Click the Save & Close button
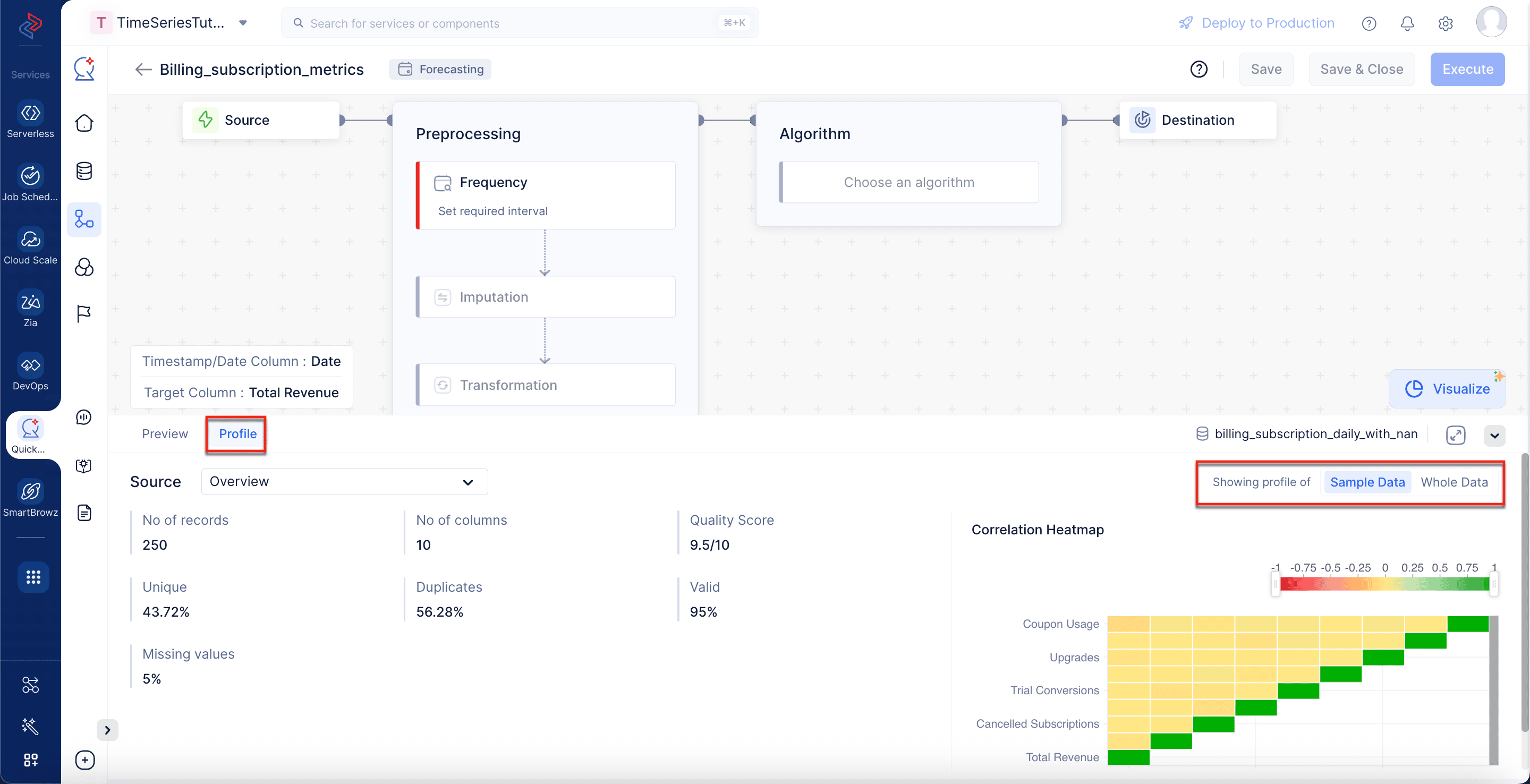 (x=1361, y=70)
